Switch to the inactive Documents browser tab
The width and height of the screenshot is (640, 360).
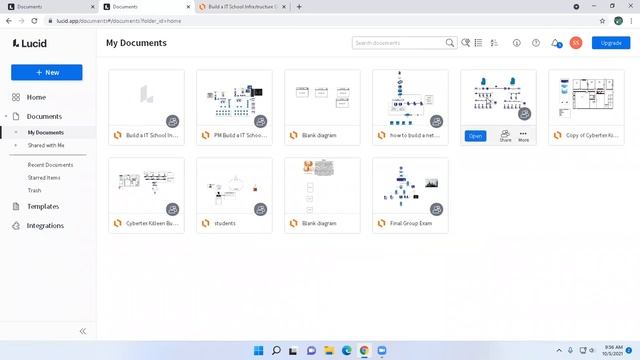click(x=51, y=7)
